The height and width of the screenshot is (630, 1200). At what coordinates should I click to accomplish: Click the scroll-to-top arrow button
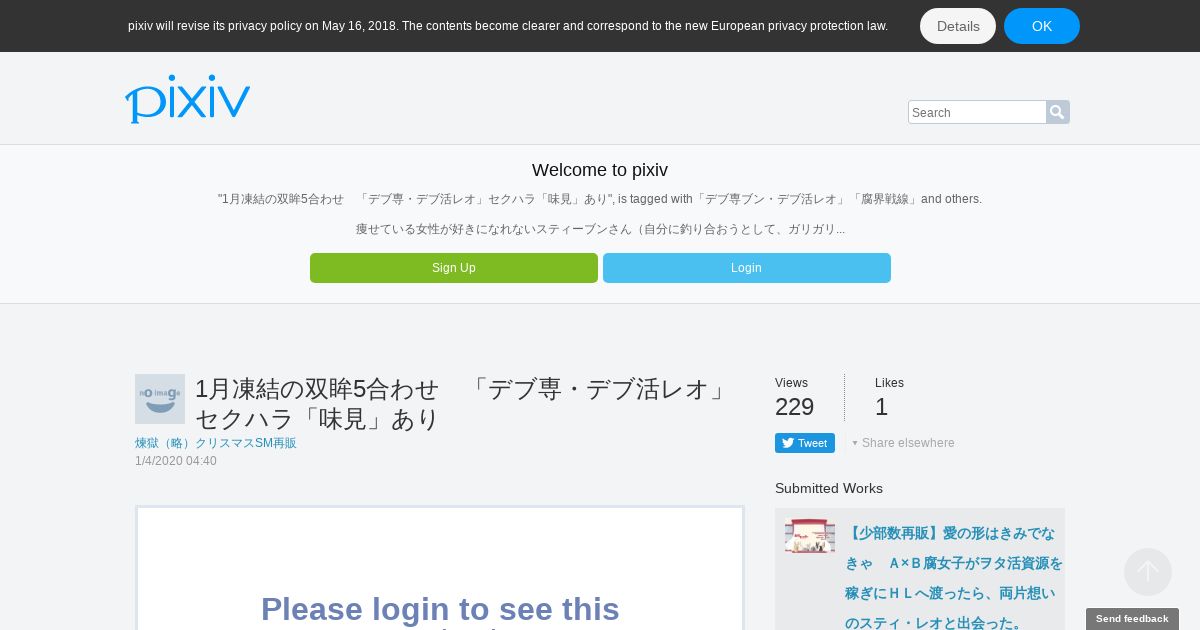[1148, 572]
